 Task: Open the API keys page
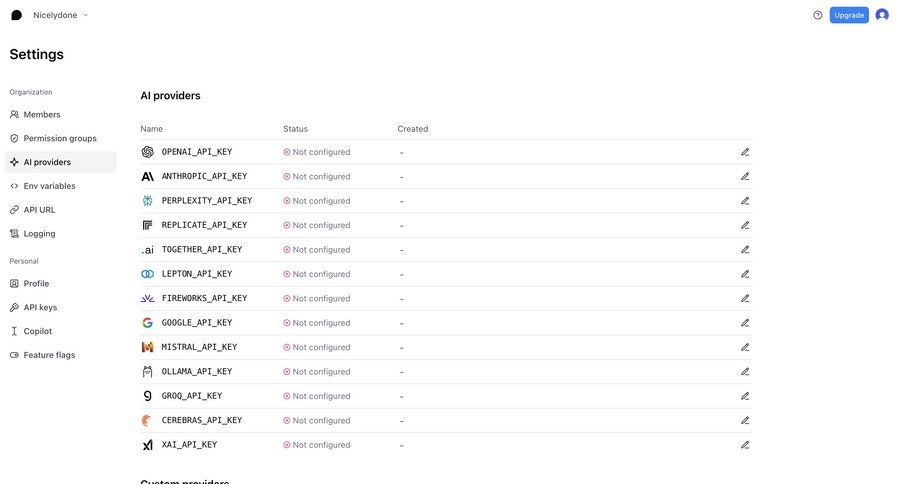[x=40, y=307]
